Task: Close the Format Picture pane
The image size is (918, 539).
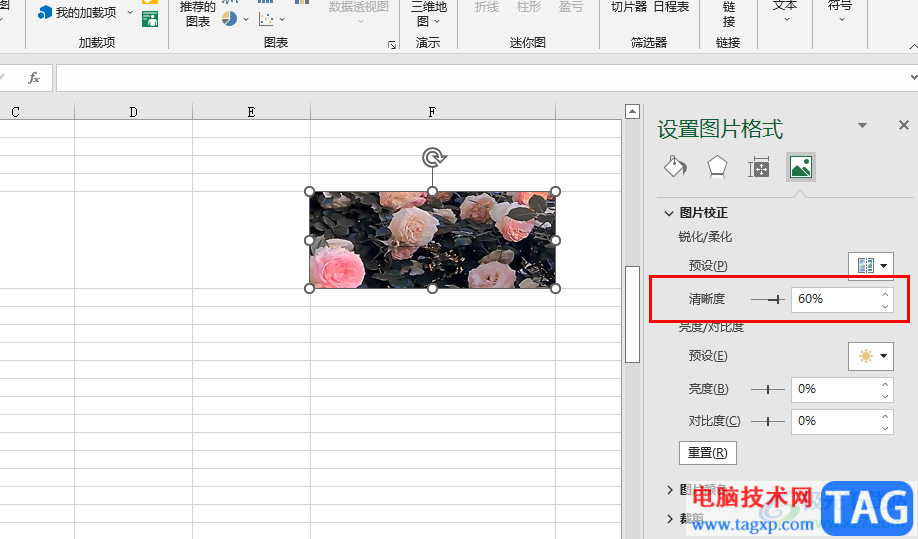Action: click(x=904, y=125)
